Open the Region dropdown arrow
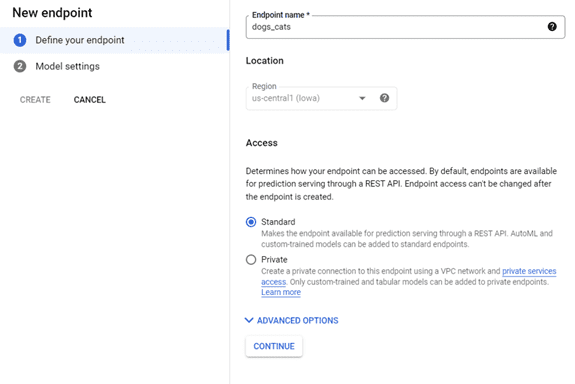Viewport: 575px width, 384px height. (362, 98)
